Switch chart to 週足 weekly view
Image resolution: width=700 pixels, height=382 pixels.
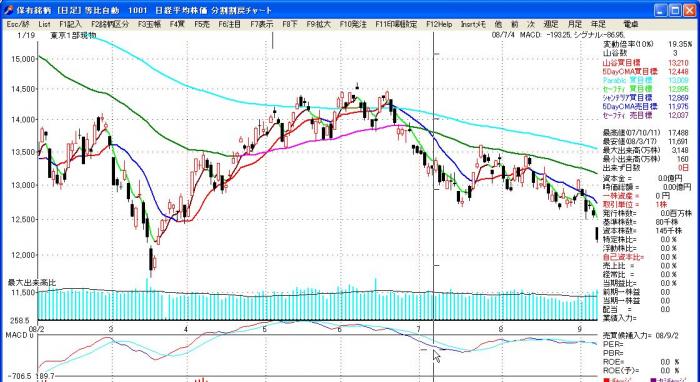550,25
